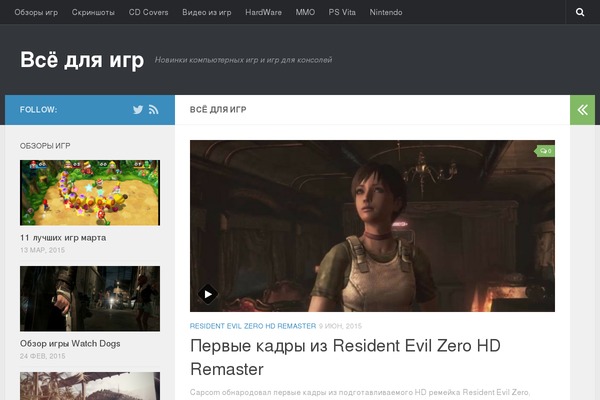This screenshot has height=400, width=600.
Task: Open the Twitter follow icon
Action: pyautogui.click(x=138, y=110)
